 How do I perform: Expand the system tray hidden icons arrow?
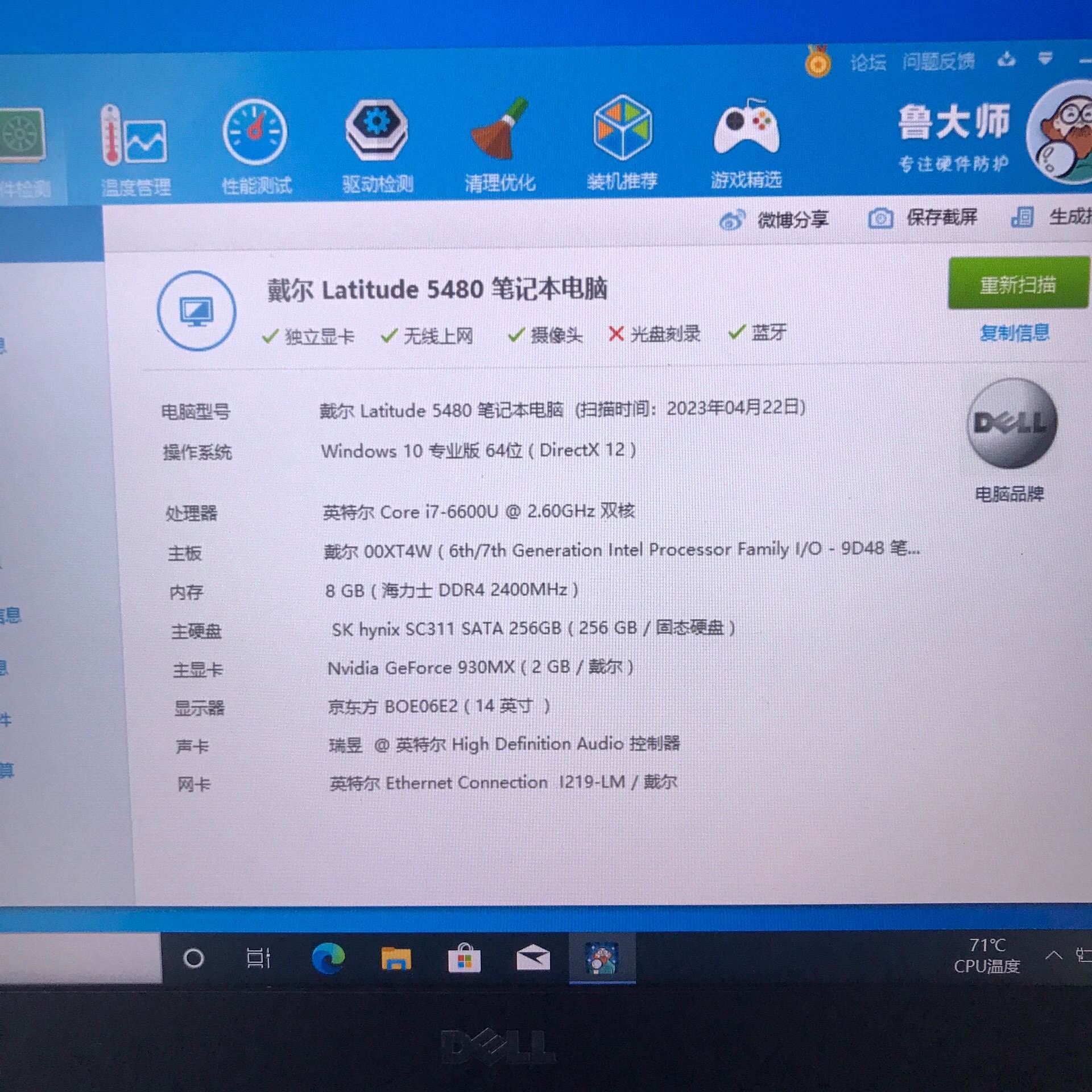pos(1054,955)
